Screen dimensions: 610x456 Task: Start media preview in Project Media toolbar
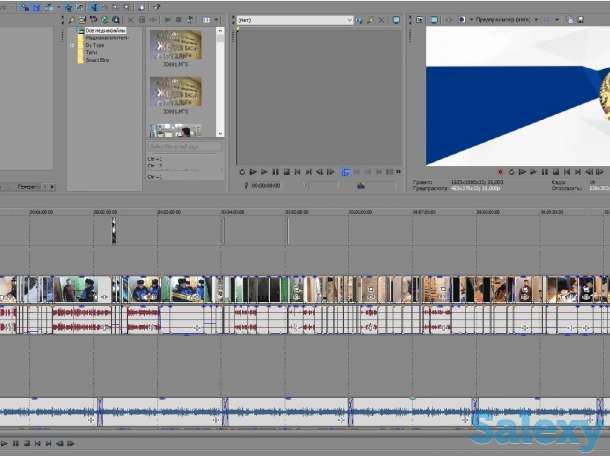pos(168,19)
